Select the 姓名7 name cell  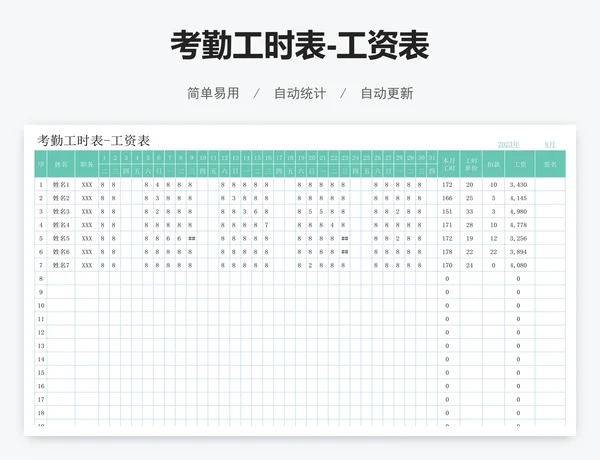(61, 265)
